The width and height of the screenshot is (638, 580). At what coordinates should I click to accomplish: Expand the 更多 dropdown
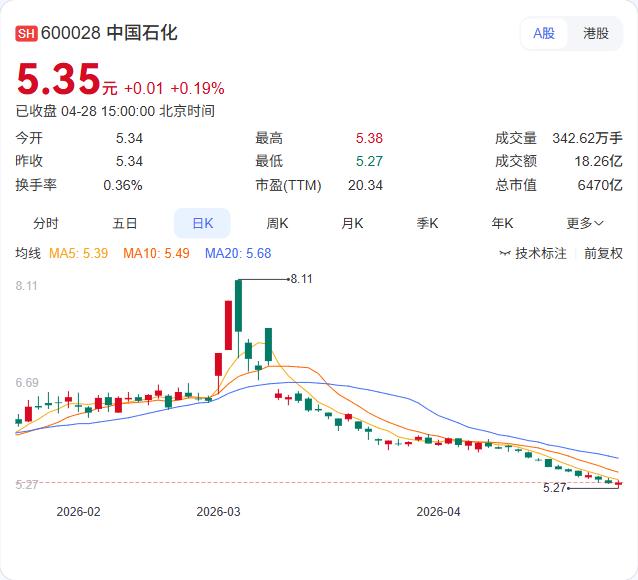tap(585, 223)
